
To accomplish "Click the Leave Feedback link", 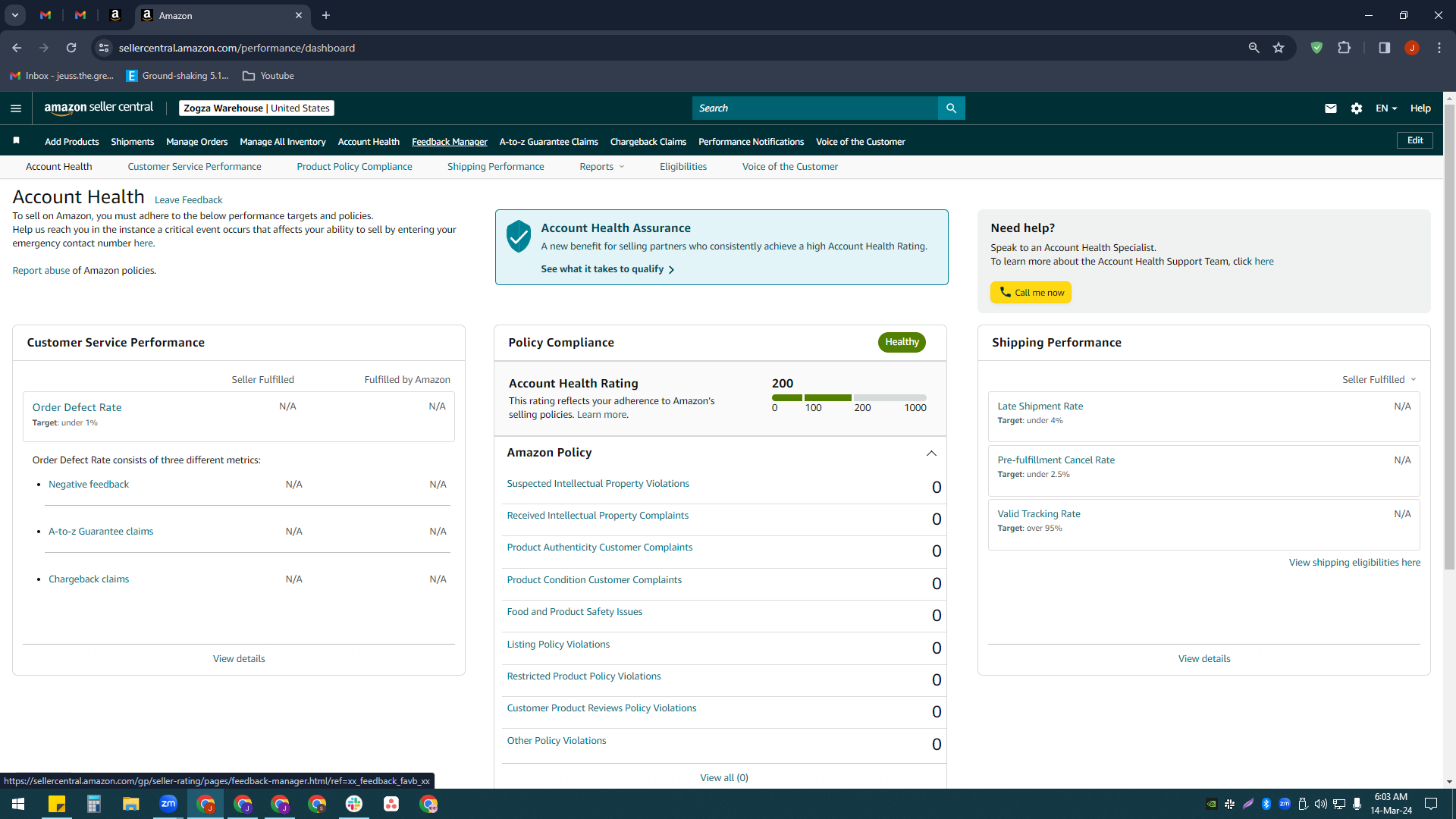I will pos(188,200).
